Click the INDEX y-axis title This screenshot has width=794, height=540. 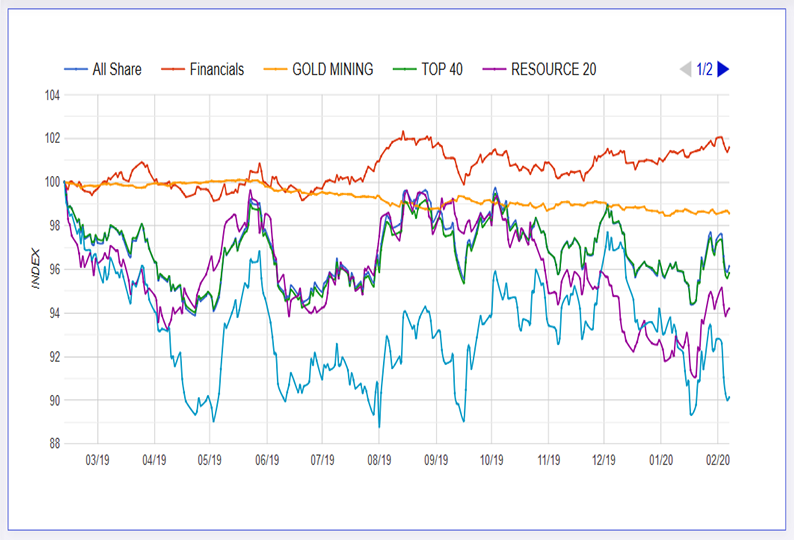point(34,270)
